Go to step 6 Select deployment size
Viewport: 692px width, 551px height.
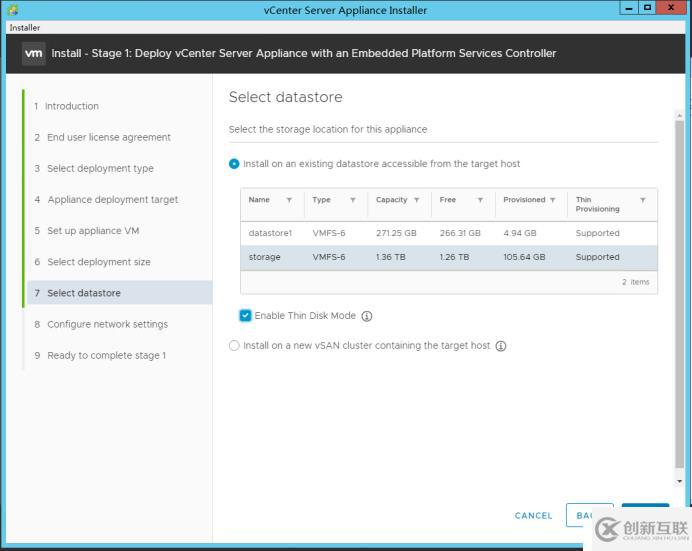[93, 262]
